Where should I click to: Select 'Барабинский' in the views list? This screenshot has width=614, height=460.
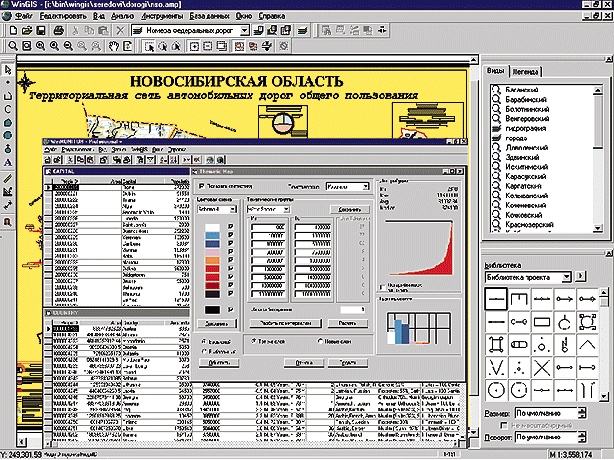point(526,99)
